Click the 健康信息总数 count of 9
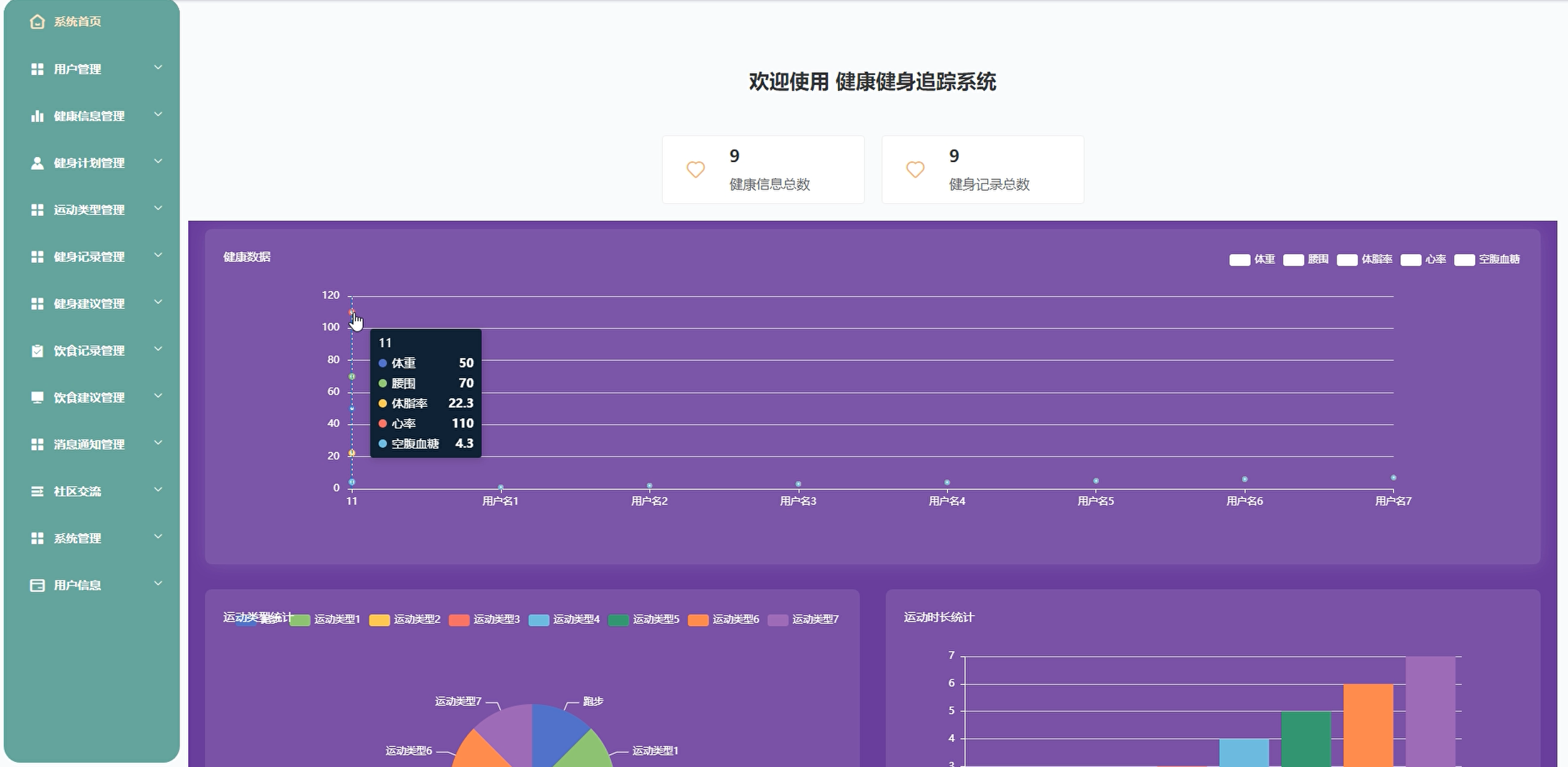Image resolution: width=1568 pixels, height=767 pixels. tap(734, 156)
